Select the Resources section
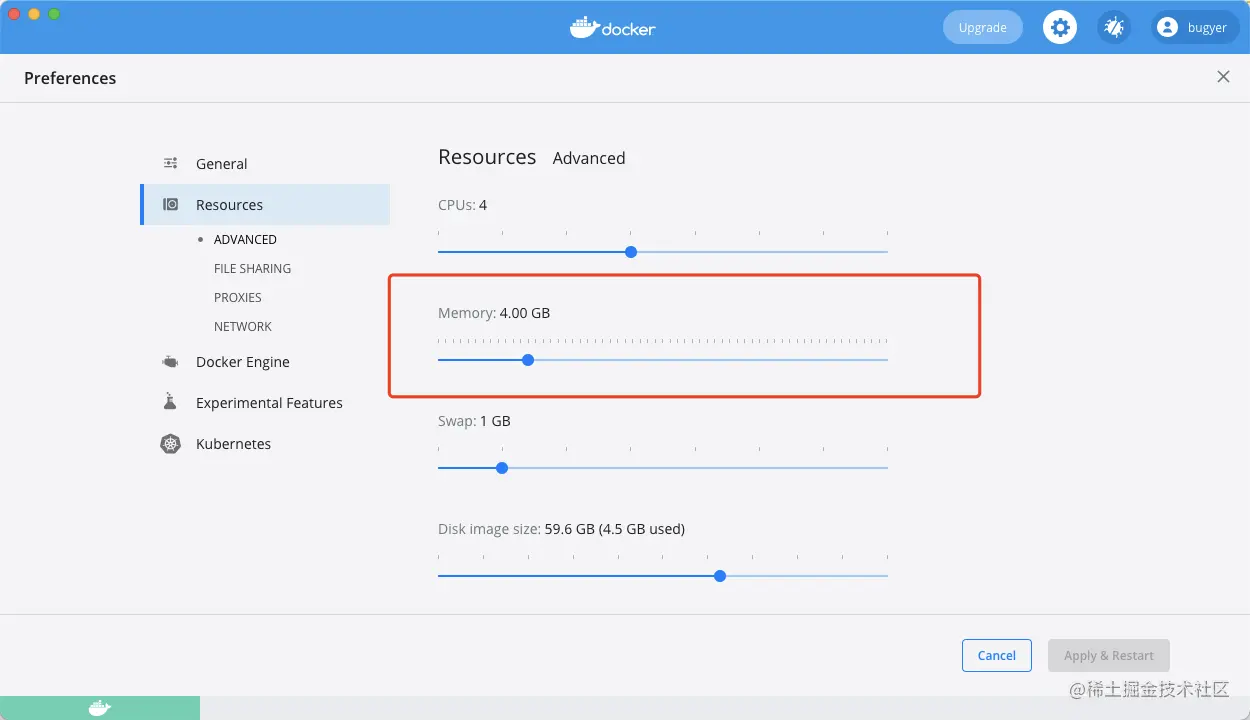Image resolution: width=1250 pixels, height=720 pixels. (265, 204)
